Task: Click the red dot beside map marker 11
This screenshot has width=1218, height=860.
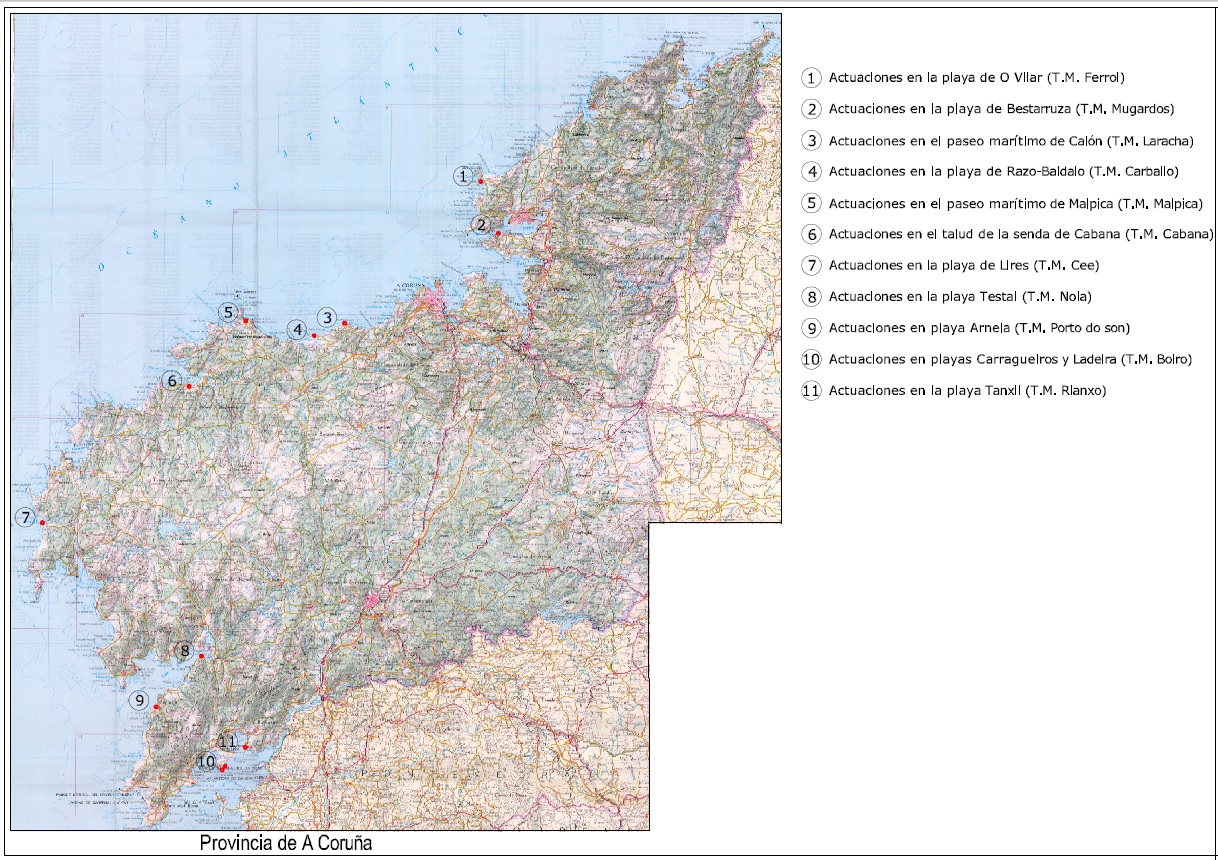Action: [246, 747]
